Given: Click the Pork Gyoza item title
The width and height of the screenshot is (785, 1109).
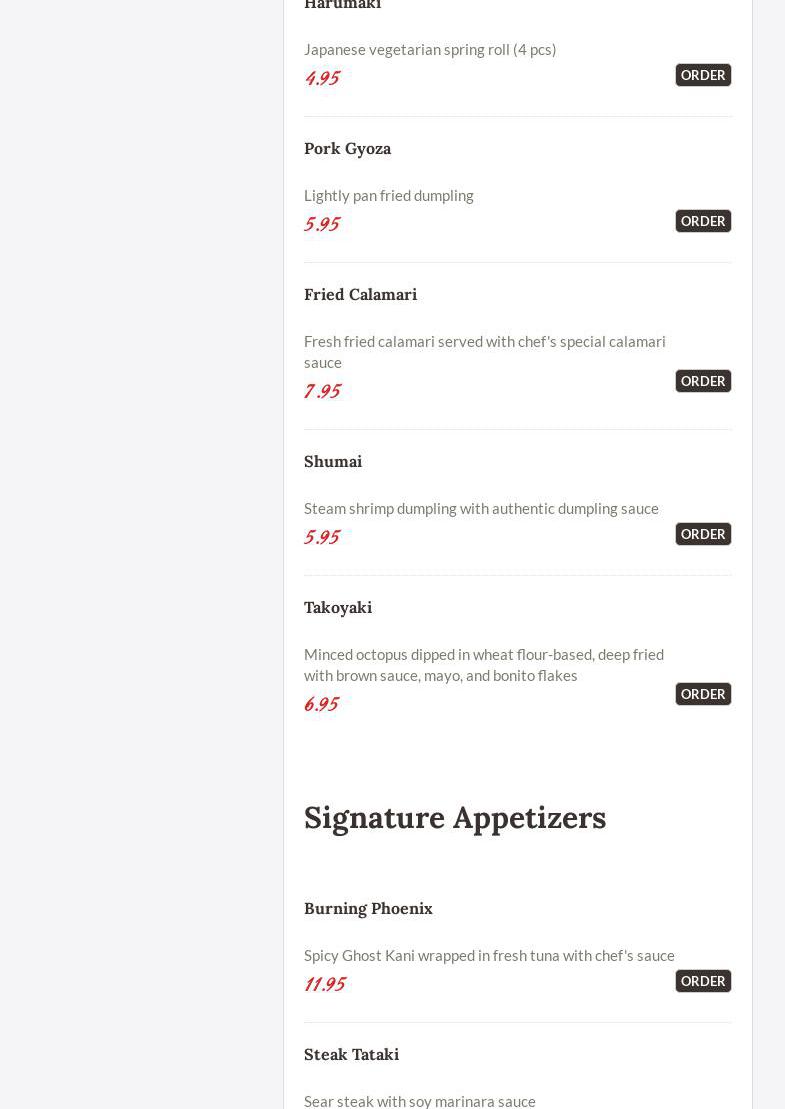Looking at the screenshot, I should (x=347, y=148).
